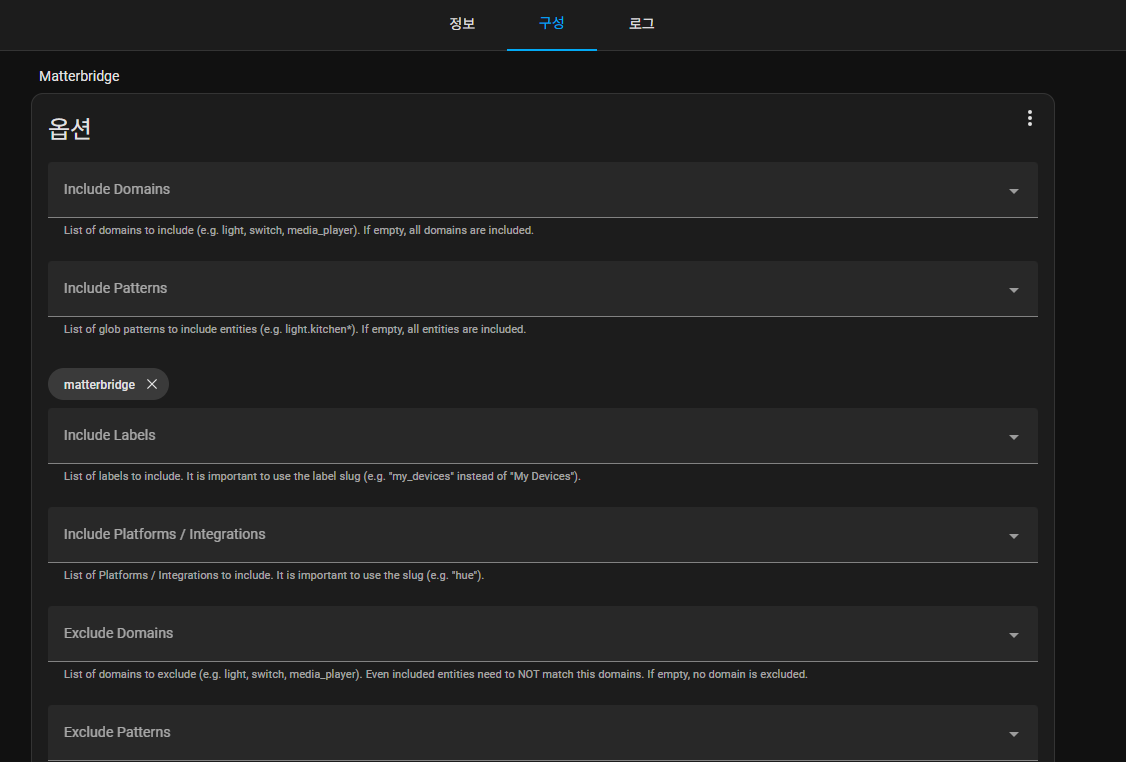
Task: Click the Include Patterns input field
Action: (542, 289)
